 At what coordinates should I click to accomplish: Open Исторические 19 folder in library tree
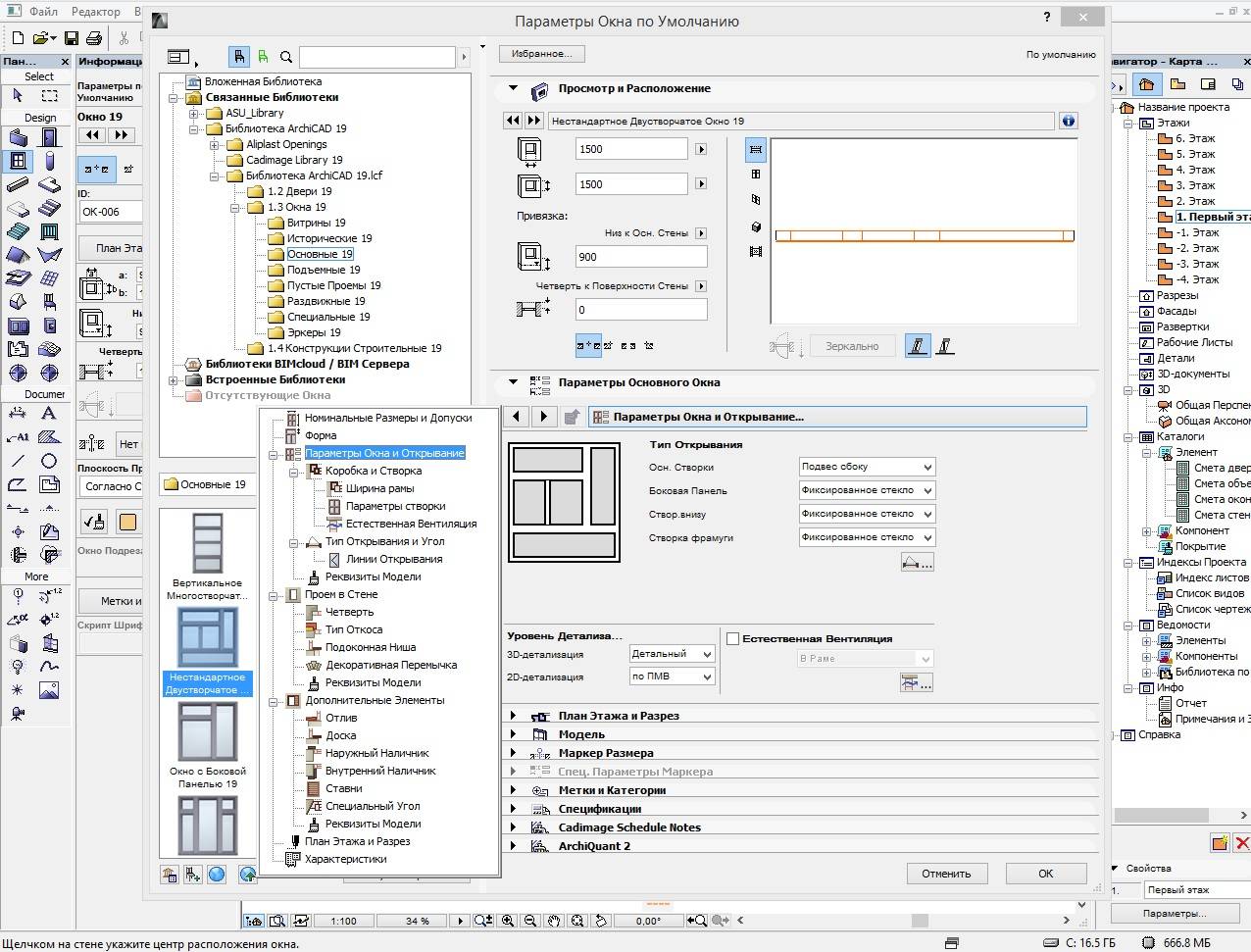coord(329,238)
